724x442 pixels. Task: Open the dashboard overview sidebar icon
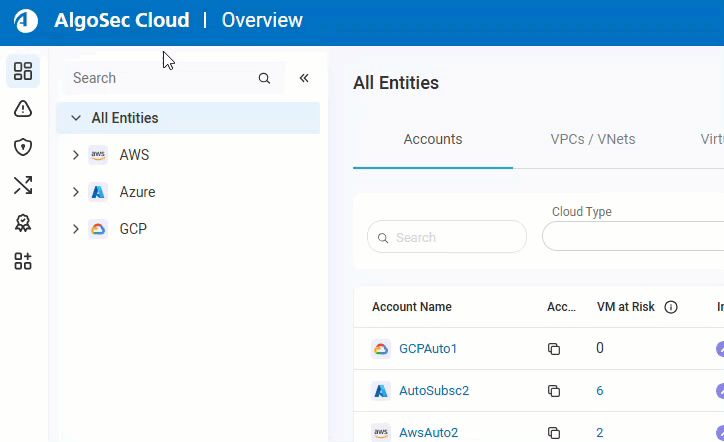pos(23,71)
